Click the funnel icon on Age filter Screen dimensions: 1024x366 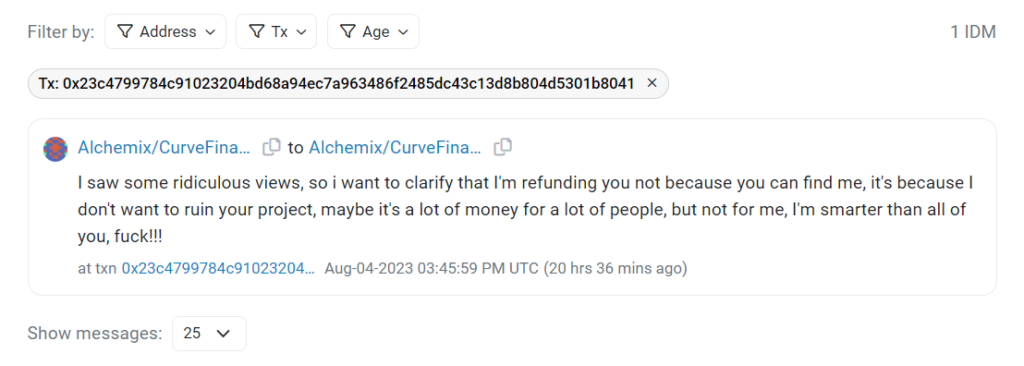click(x=348, y=31)
